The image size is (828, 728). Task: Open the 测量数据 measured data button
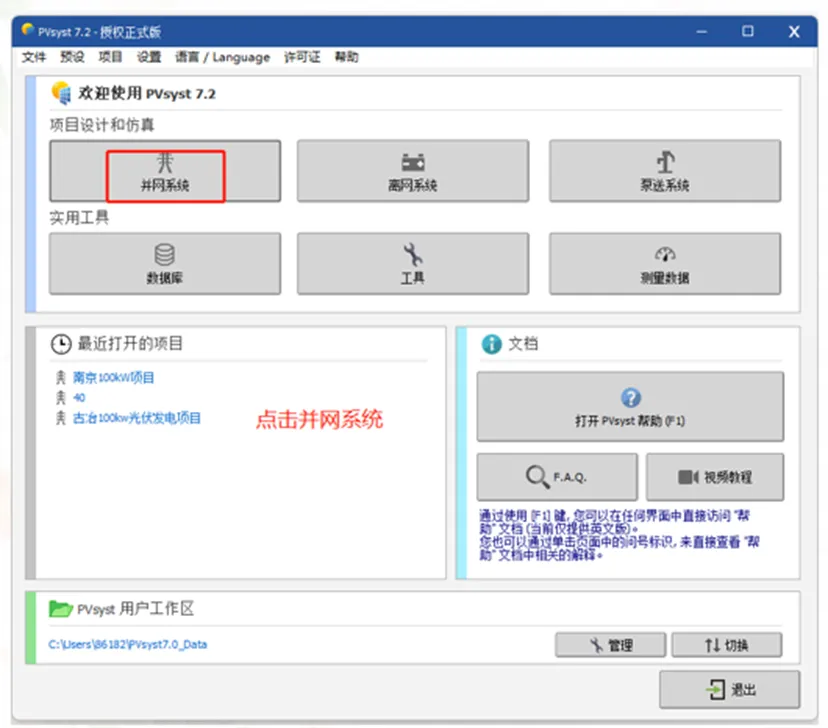665,263
